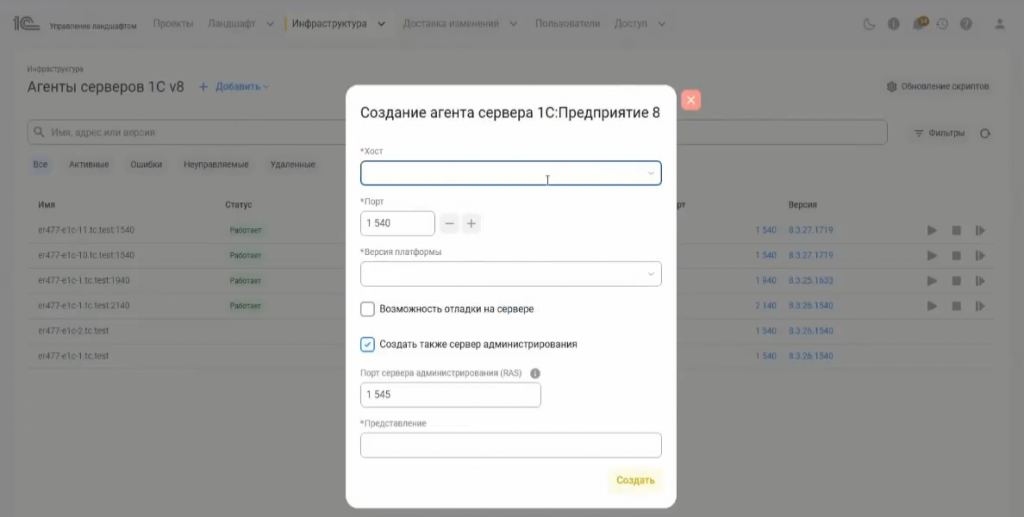Restart agent er477-e1c-11.tc.test:1540
Image resolution: width=1024 pixels, height=517 pixels.
tap(980, 230)
